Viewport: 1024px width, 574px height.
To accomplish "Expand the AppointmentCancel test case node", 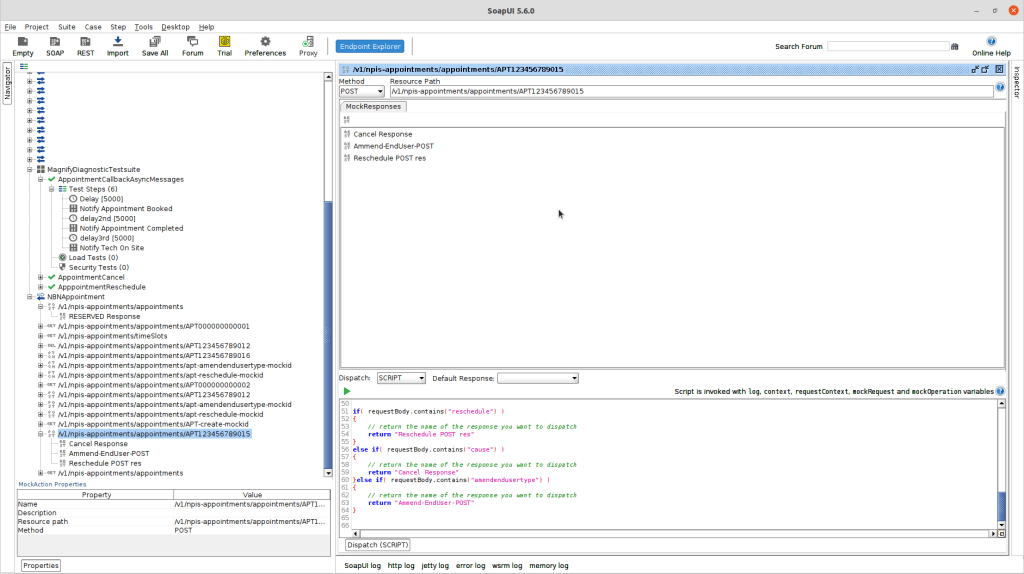I will pyautogui.click(x=41, y=277).
